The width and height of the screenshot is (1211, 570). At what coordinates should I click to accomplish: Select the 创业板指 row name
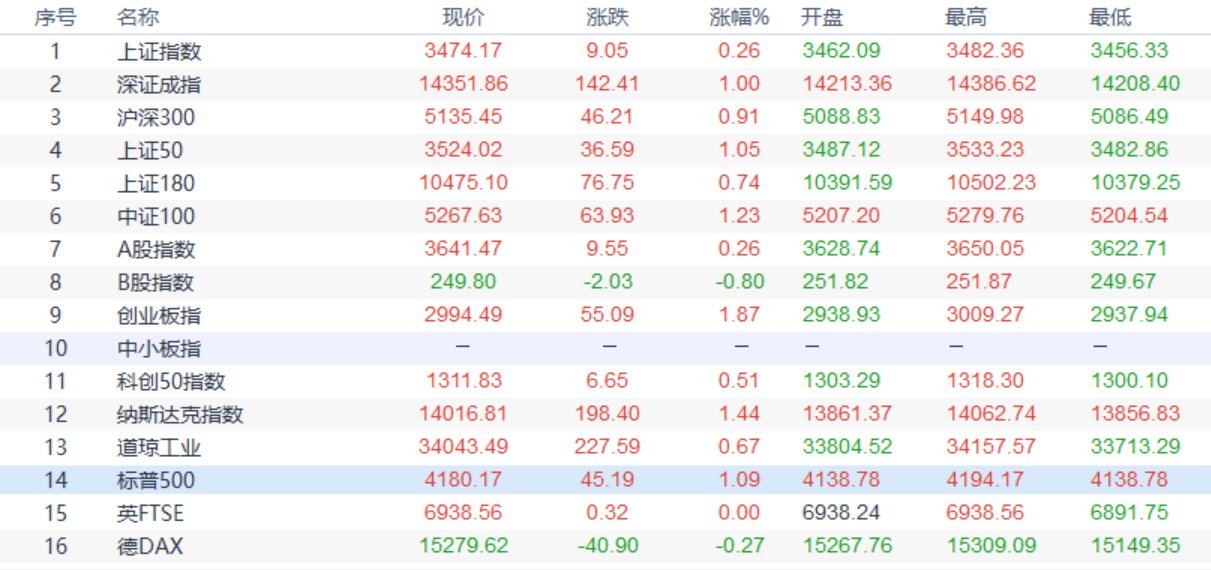click(x=159, y=315)
